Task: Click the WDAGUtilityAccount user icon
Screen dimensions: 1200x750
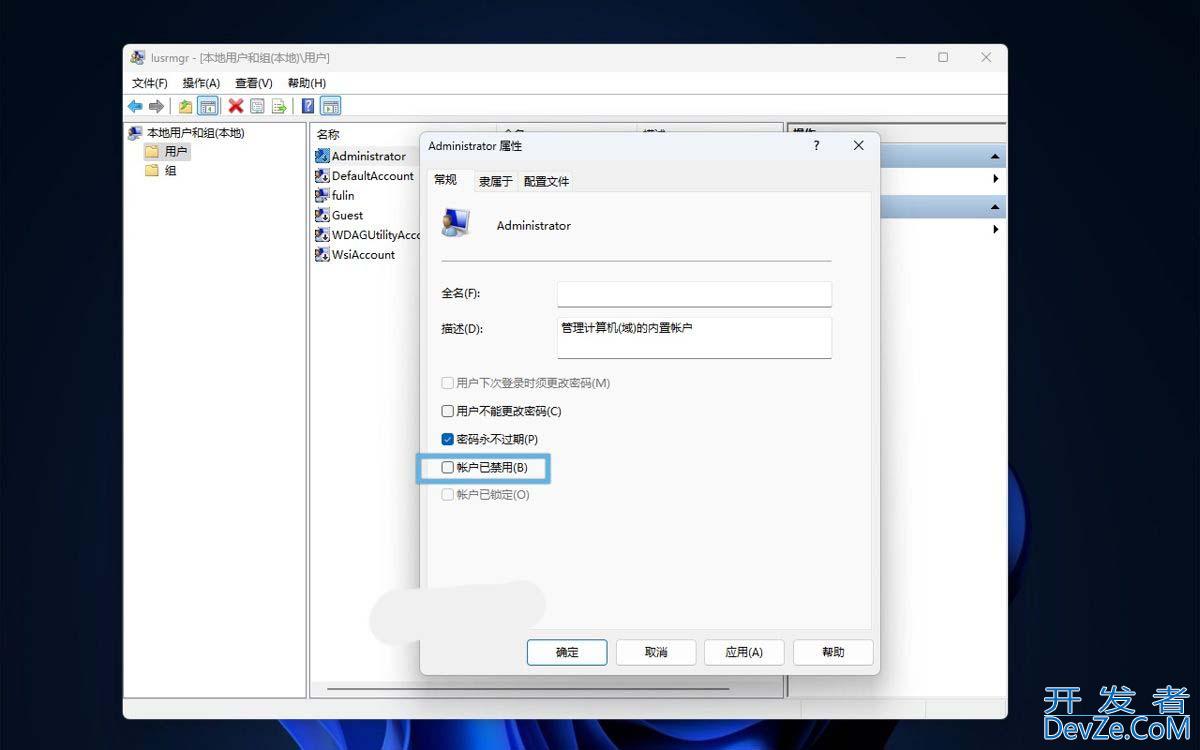Action: (322, 235)
